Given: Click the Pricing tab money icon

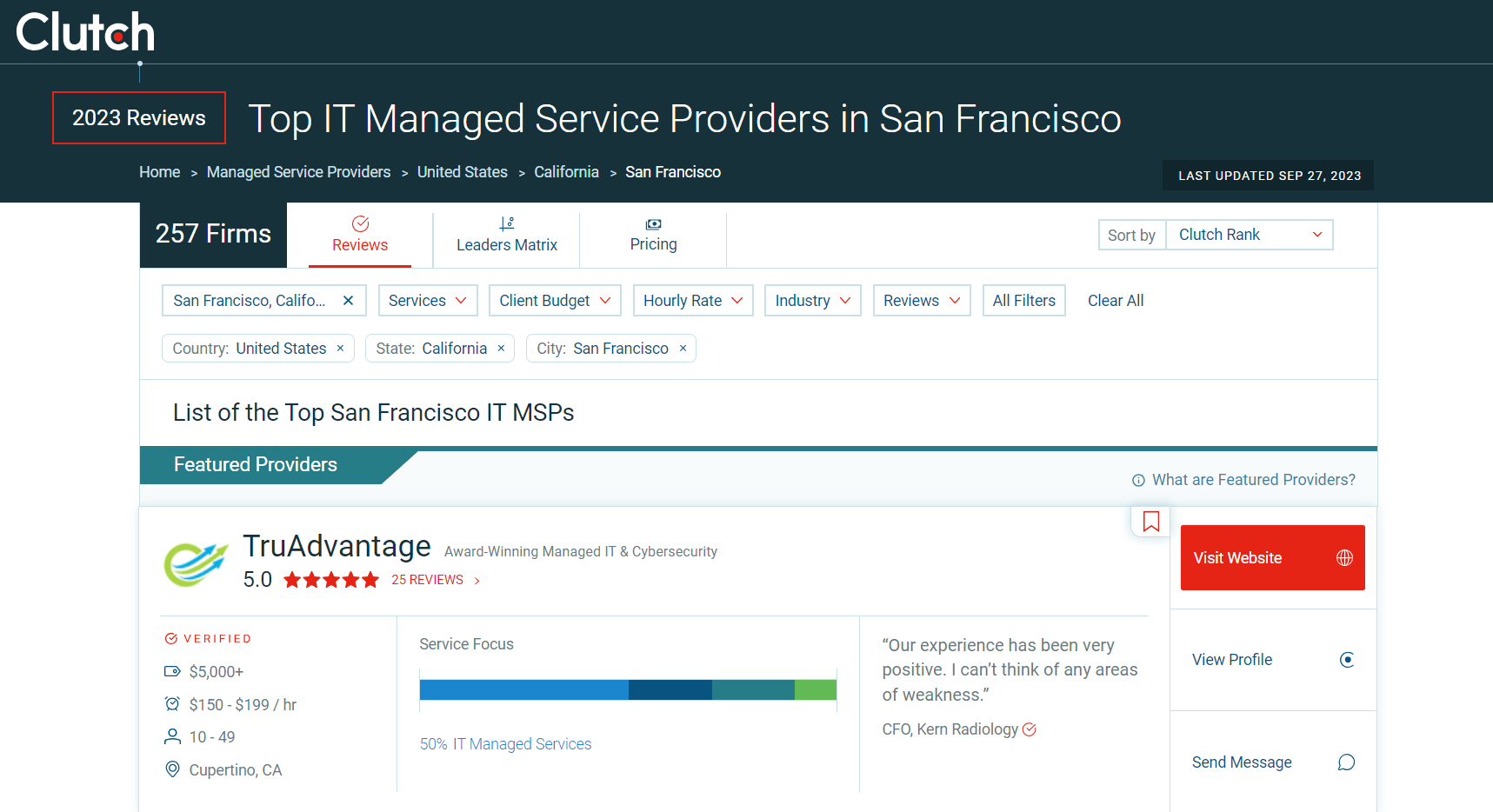Looking at the screenshot, I should 654,224.
